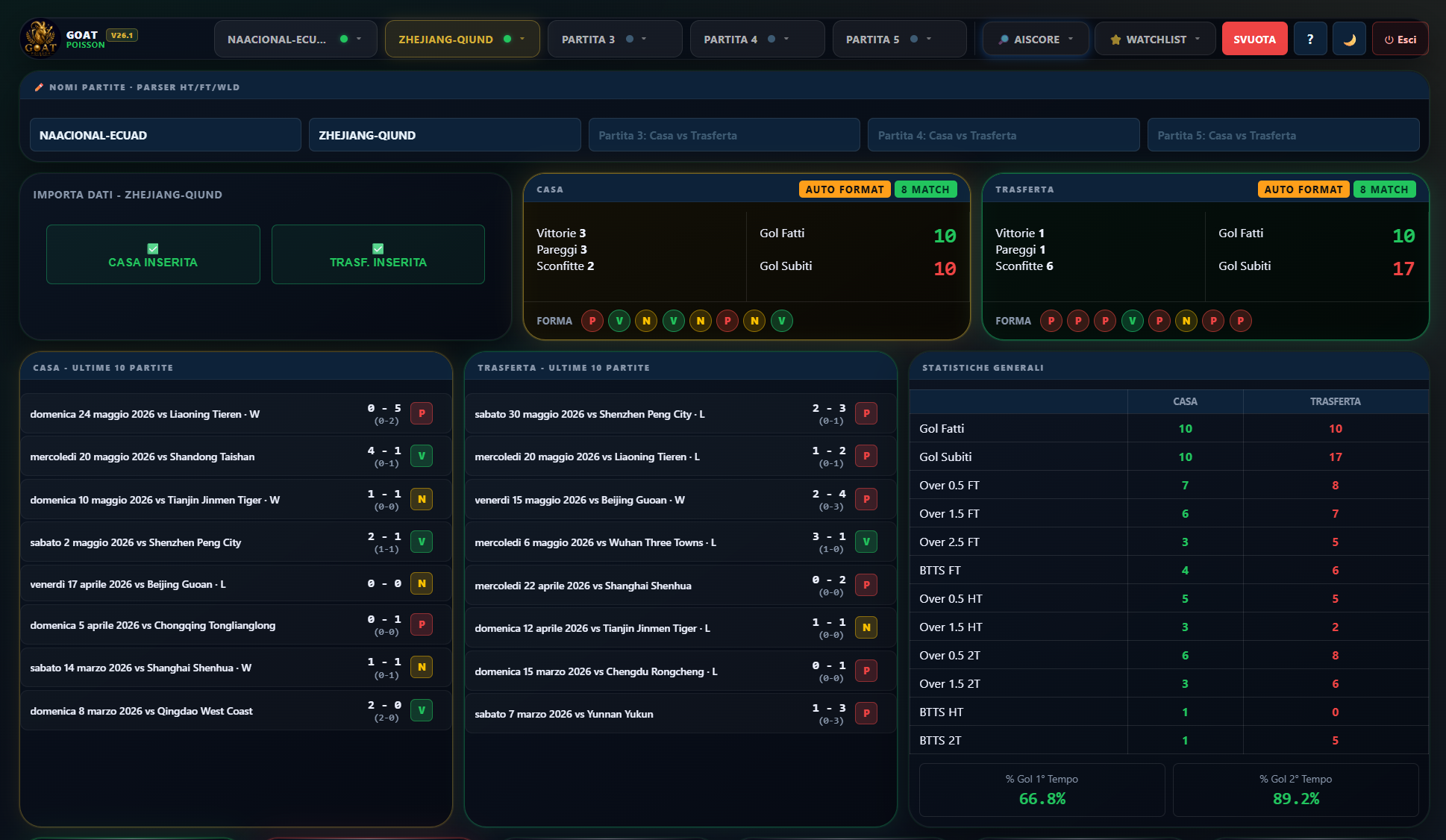Expand the NAACIONAL-ECU tab dropdown arrow
Screen dimensions: 1446x840
click(359, 39)
